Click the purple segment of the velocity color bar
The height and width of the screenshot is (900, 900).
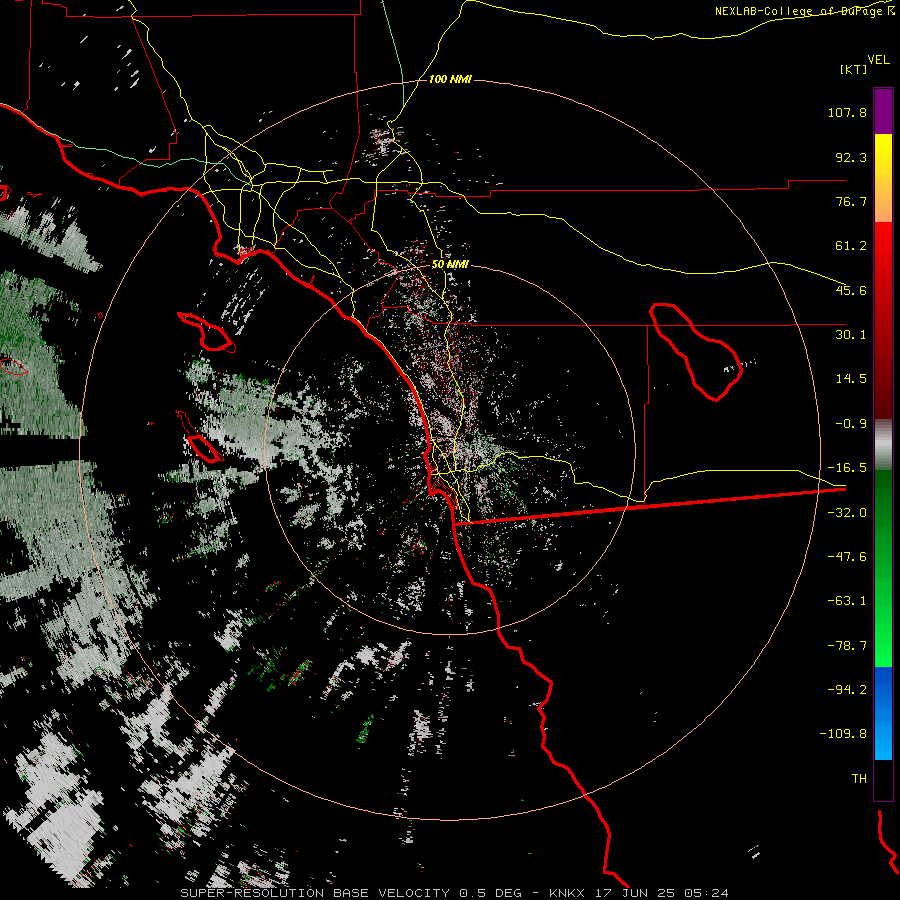point(883,112)
